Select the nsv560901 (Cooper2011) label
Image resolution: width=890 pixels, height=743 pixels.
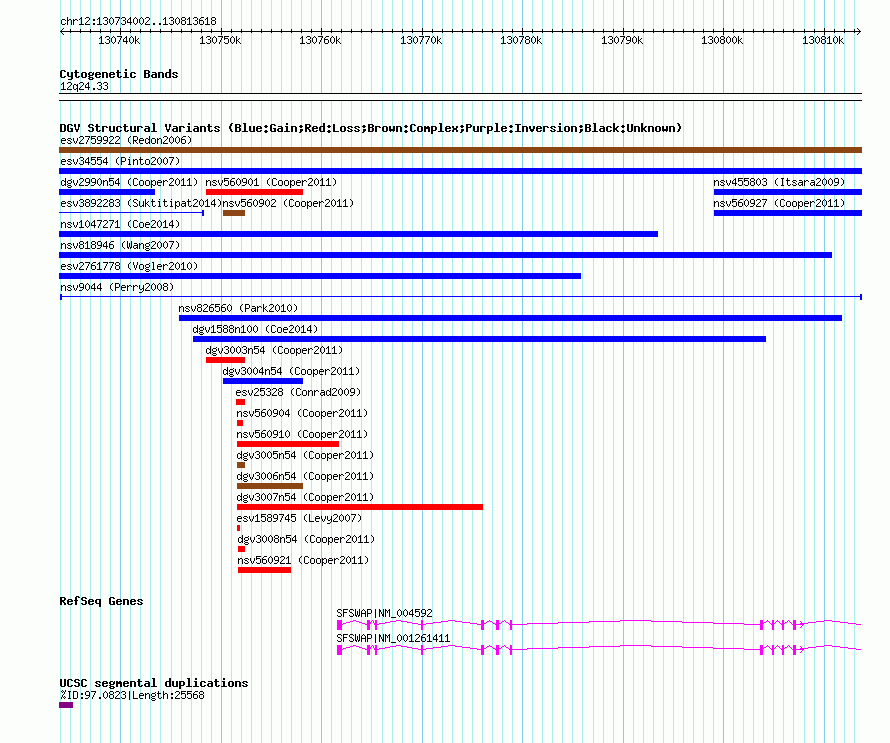[x=271, y=182]
